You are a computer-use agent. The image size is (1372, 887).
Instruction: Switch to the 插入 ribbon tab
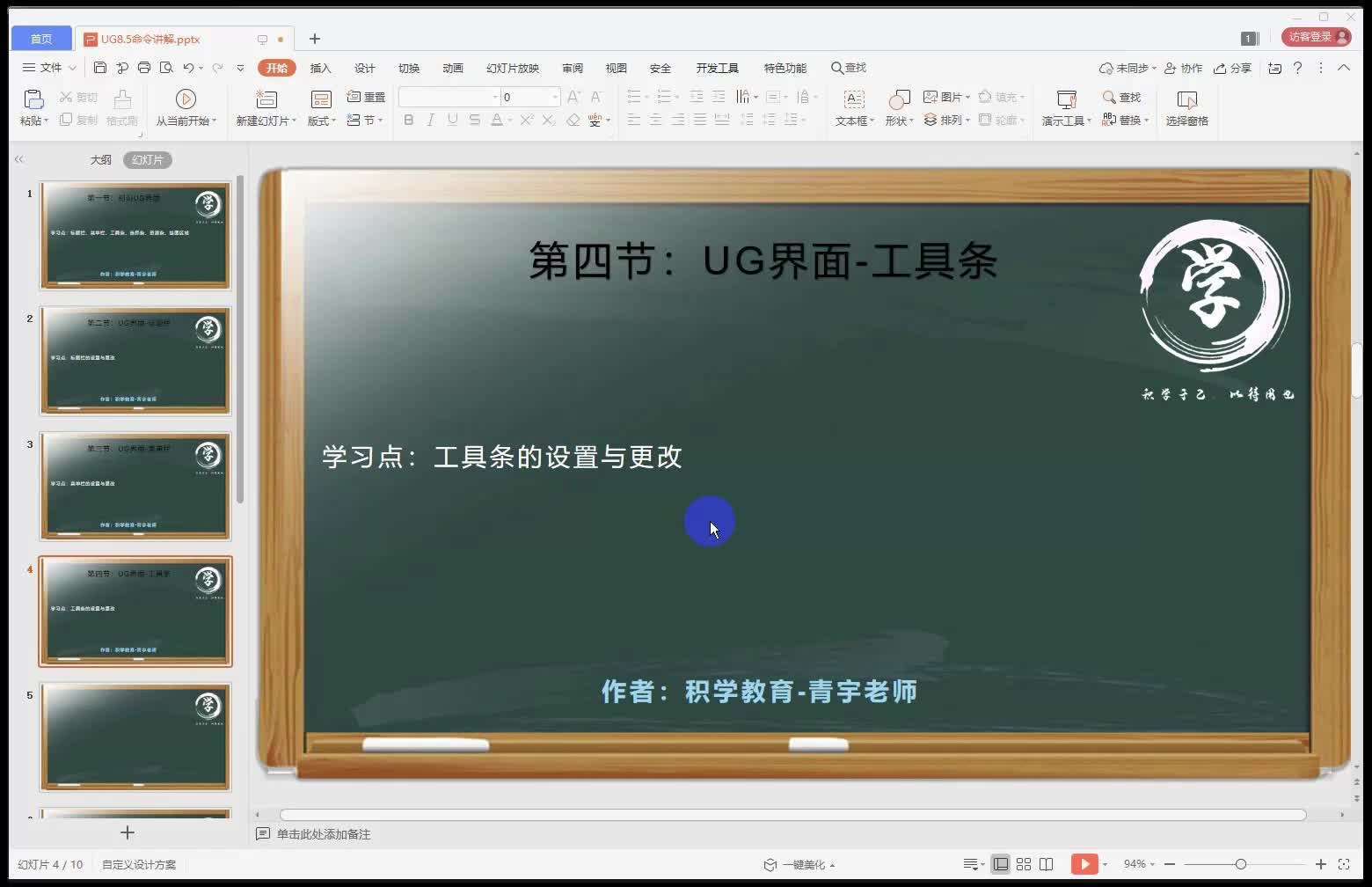[x=320, y=67]
